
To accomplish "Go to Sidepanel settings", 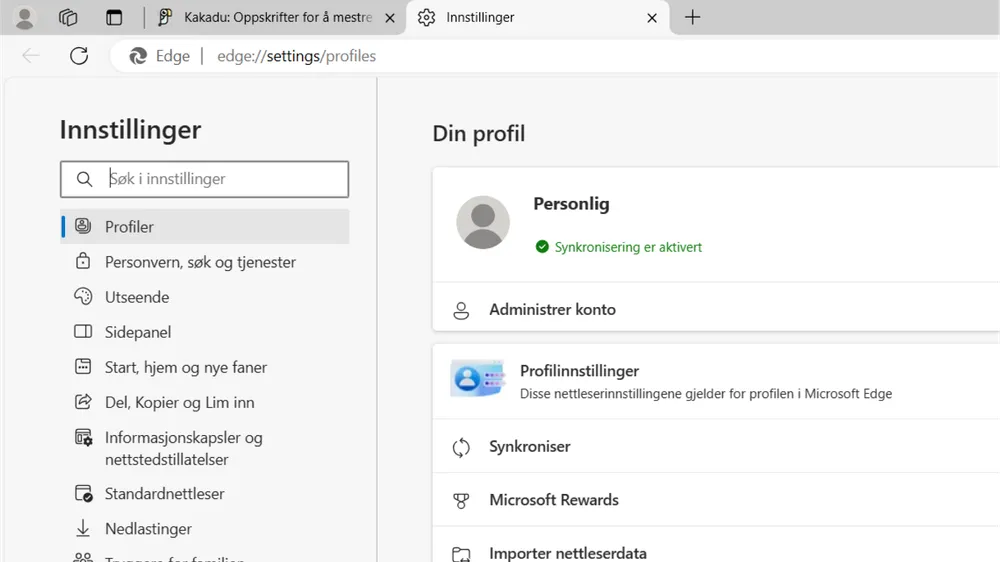I will coord(138,332).
